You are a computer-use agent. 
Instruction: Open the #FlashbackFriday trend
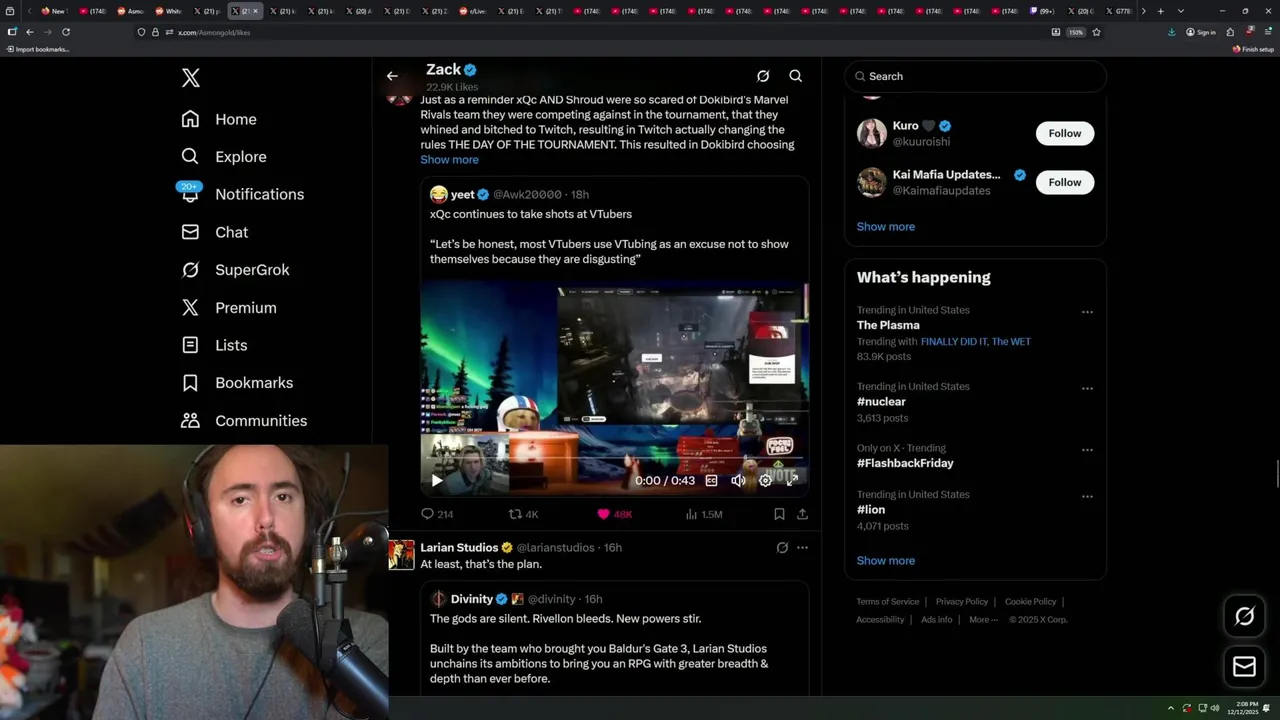[905, 463]
